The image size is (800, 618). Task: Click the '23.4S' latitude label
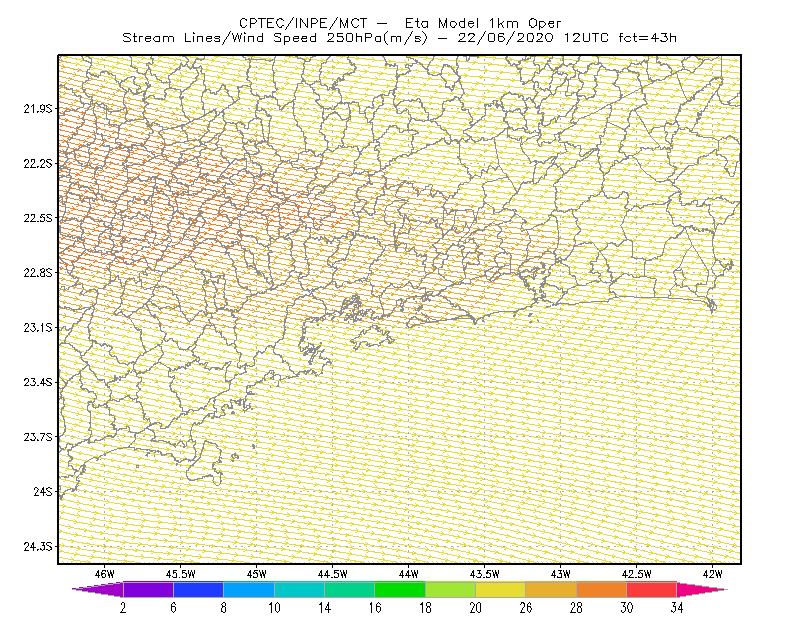pyautogui.click(x=38, y=382)
